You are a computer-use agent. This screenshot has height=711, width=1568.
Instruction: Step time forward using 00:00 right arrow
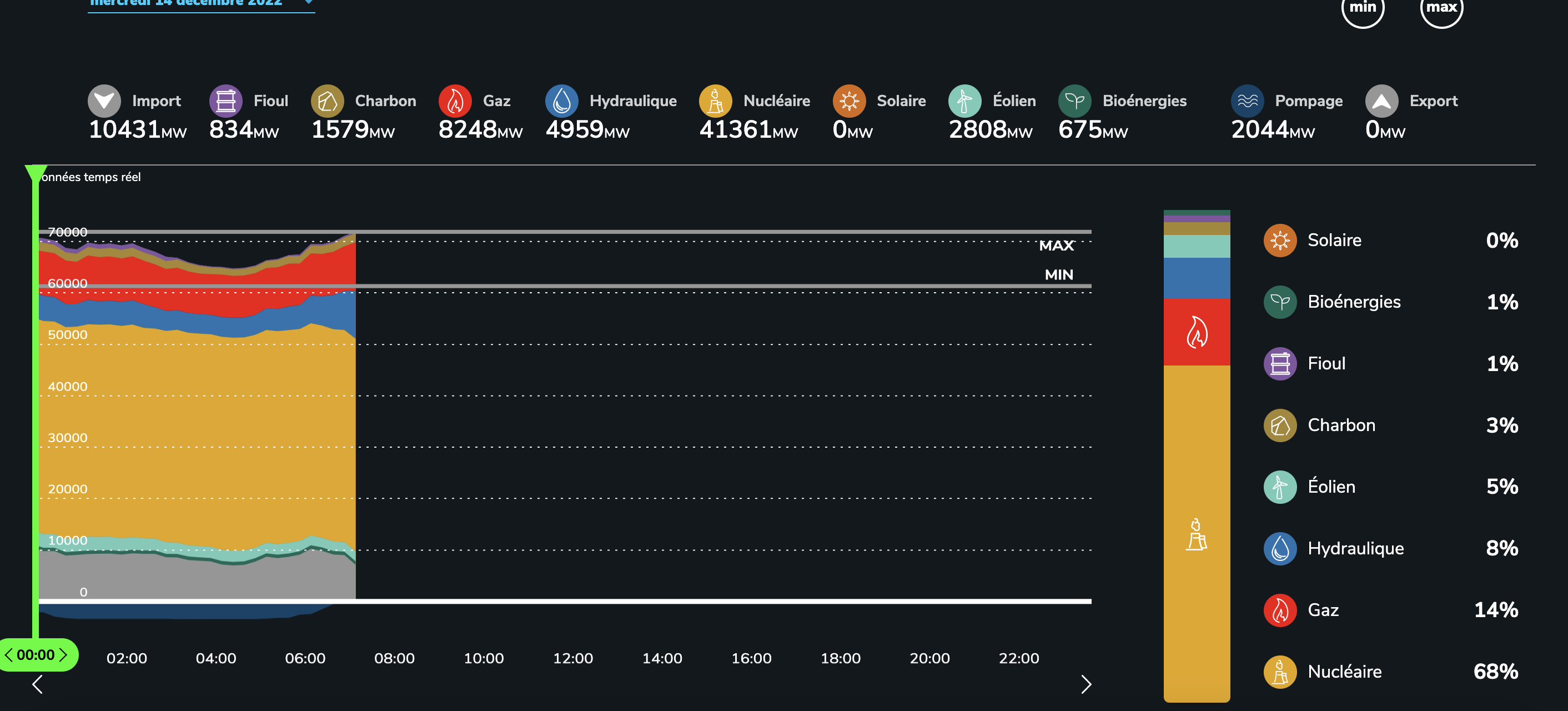click(63, 655)
